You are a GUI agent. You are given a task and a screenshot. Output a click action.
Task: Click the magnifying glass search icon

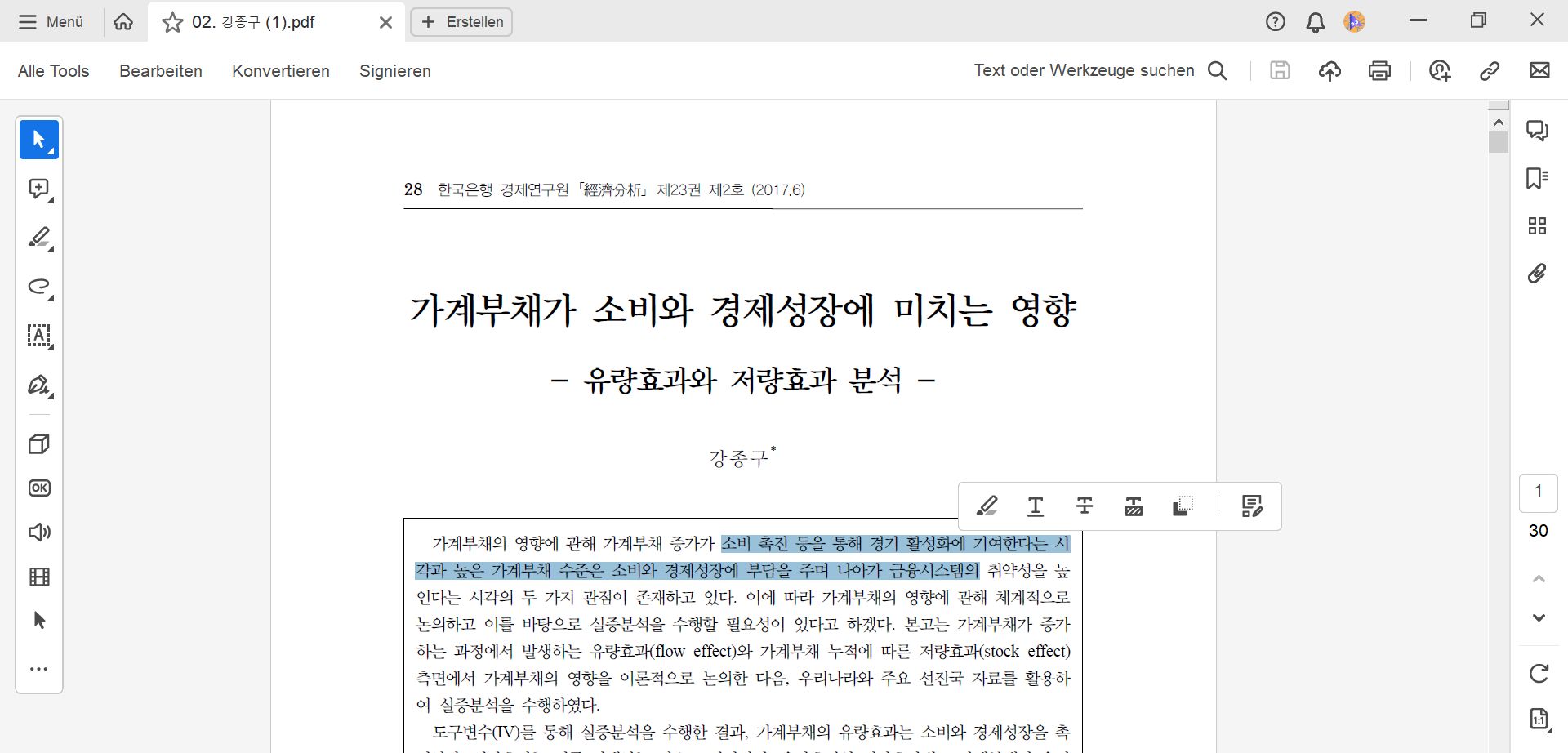(x=1218, y=71)
